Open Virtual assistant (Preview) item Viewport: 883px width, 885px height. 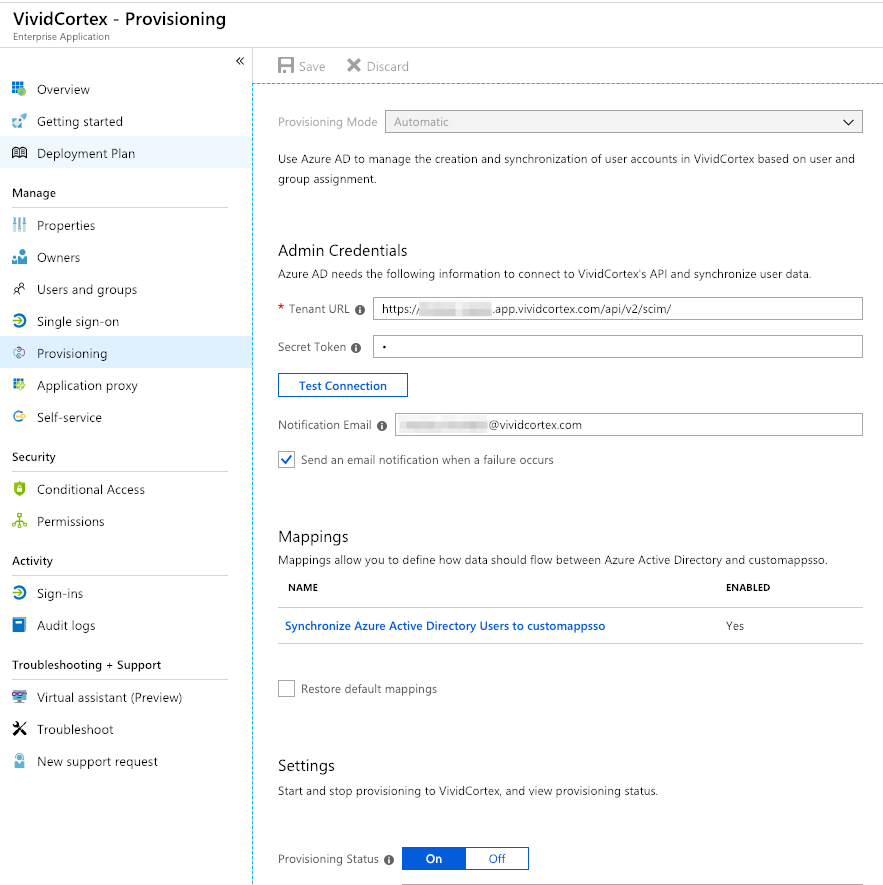coord(110,697)
